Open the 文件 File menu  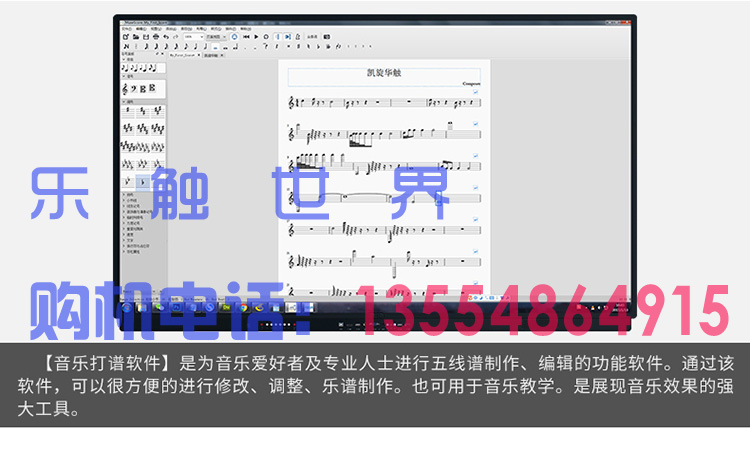pyautogui.click(x=127, y=29)
